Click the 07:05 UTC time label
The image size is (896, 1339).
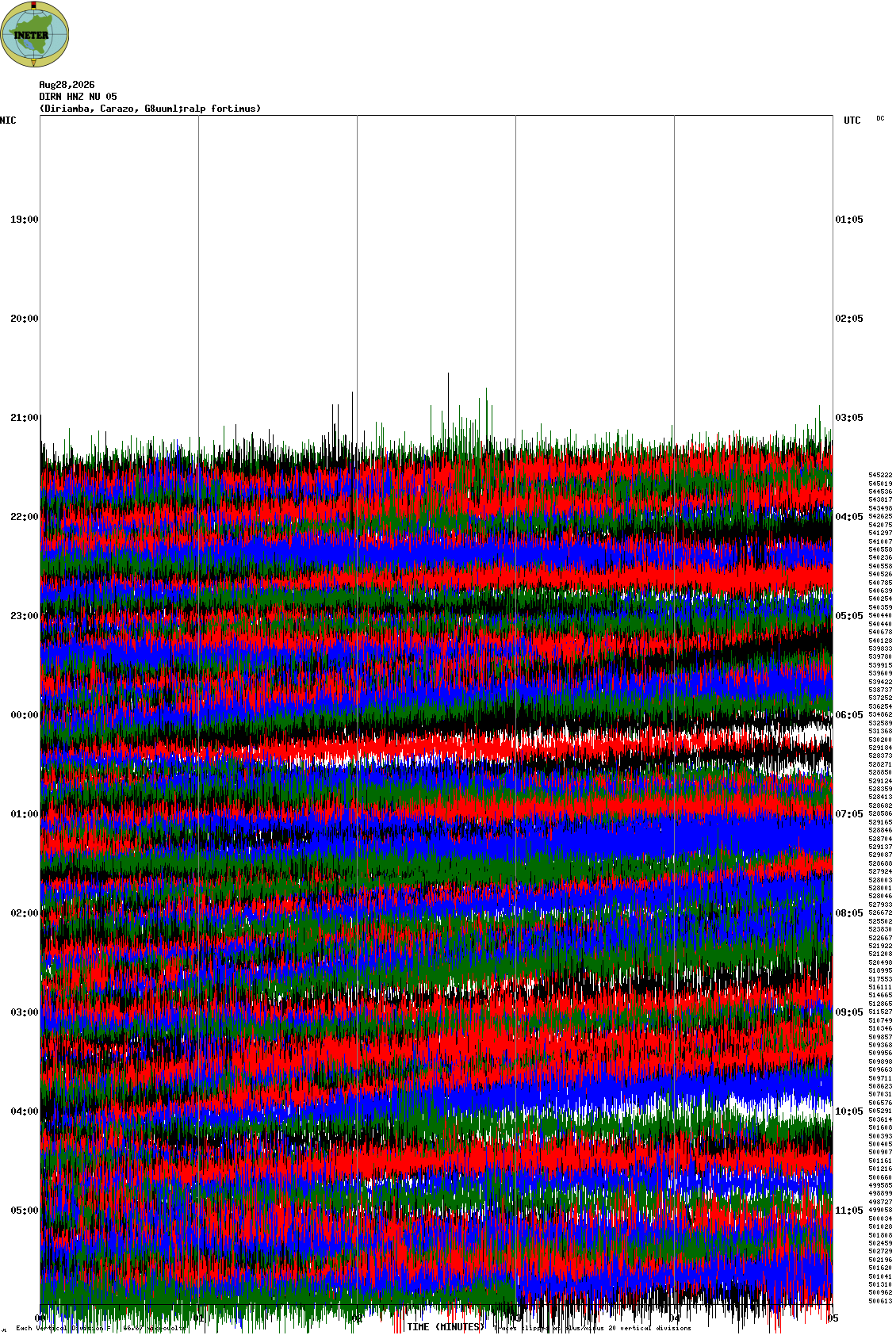click(849, 814)
